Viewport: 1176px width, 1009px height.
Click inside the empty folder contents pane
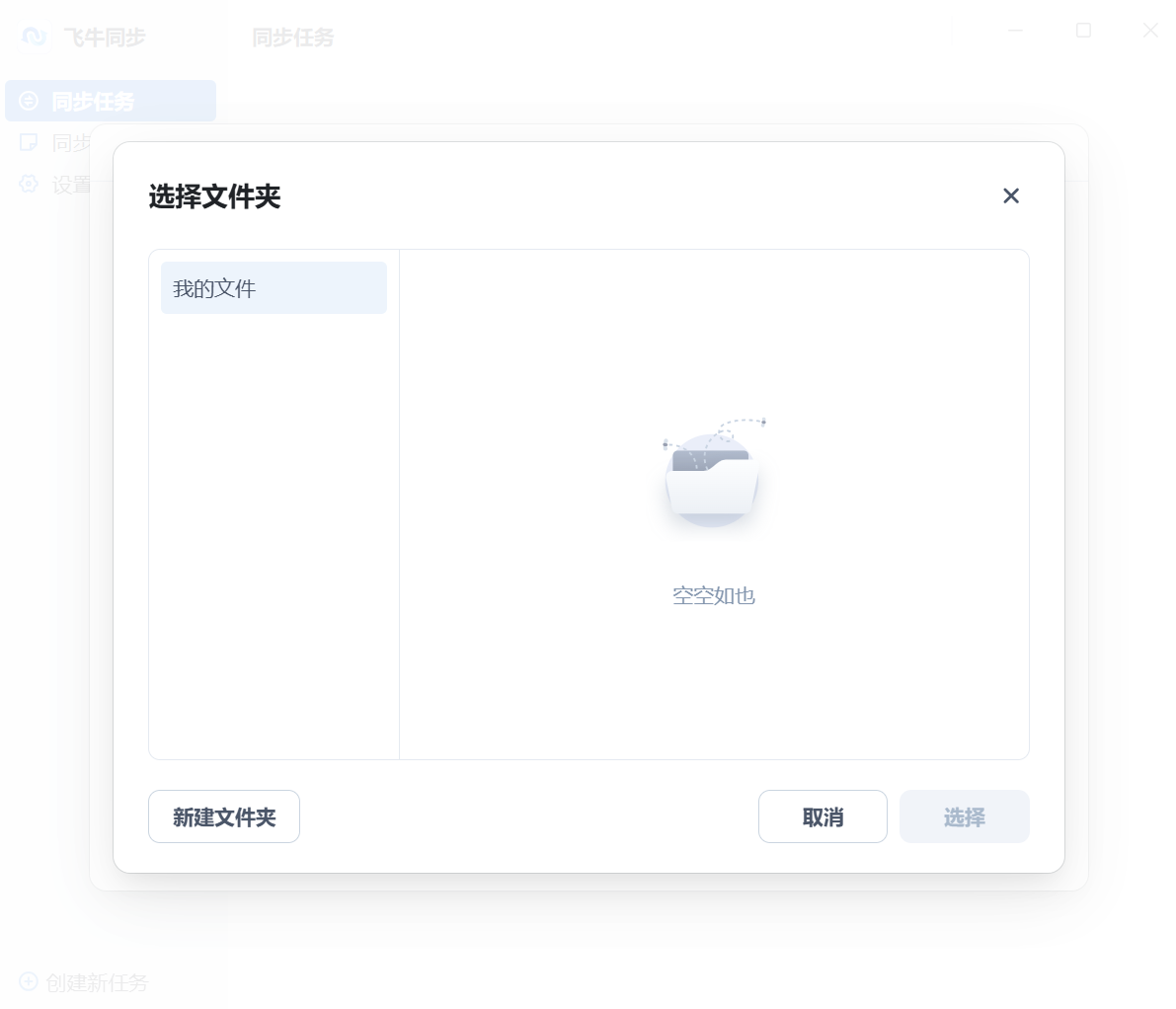pos(713,691)
